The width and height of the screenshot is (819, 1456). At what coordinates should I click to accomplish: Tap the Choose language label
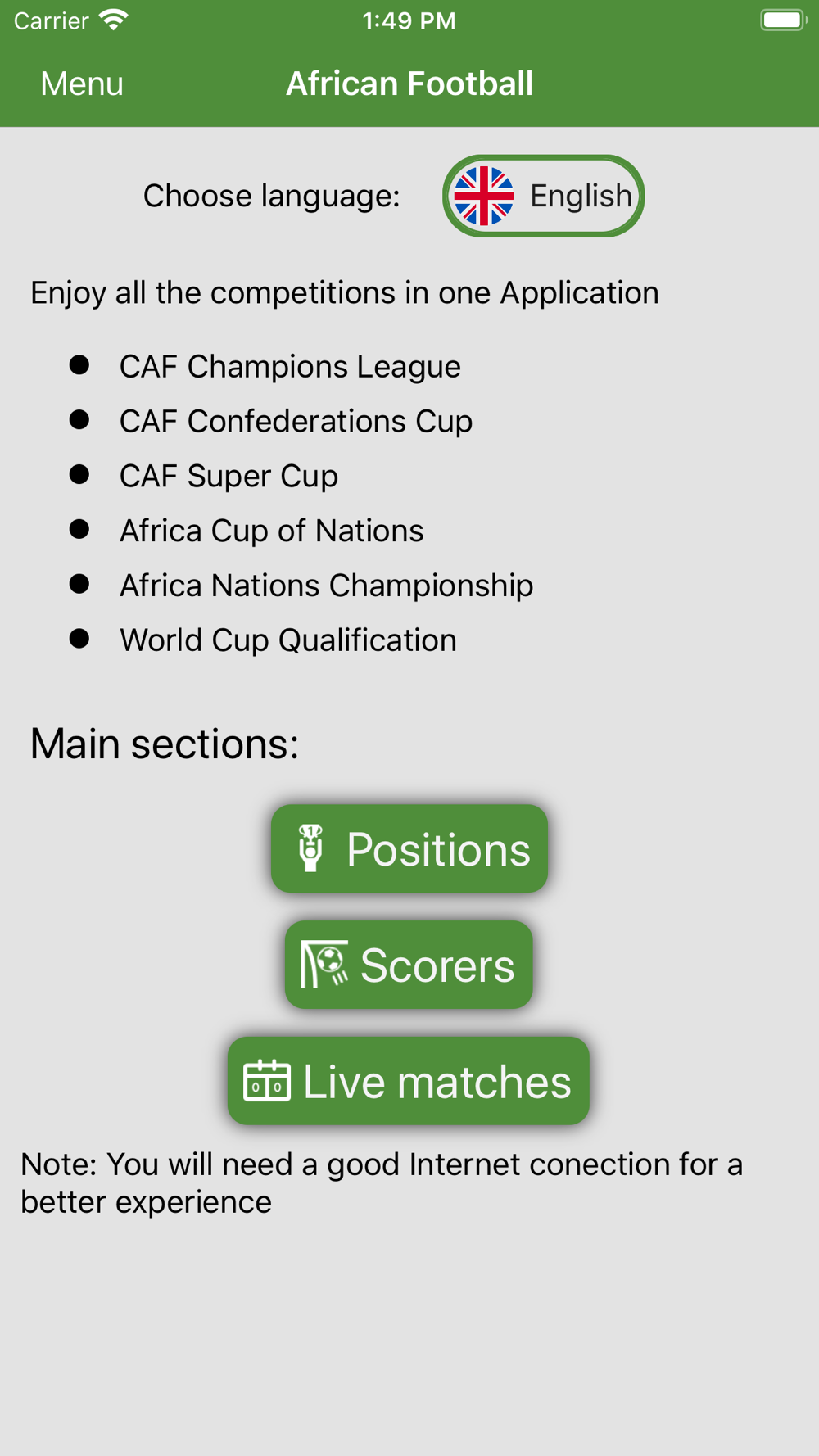[272, 196]
